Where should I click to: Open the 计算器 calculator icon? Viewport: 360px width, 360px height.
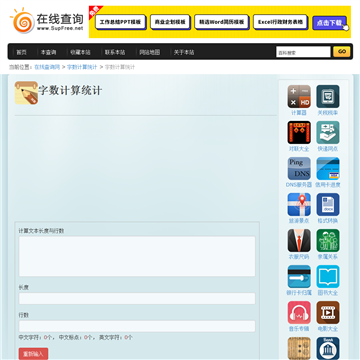[299, 96]
